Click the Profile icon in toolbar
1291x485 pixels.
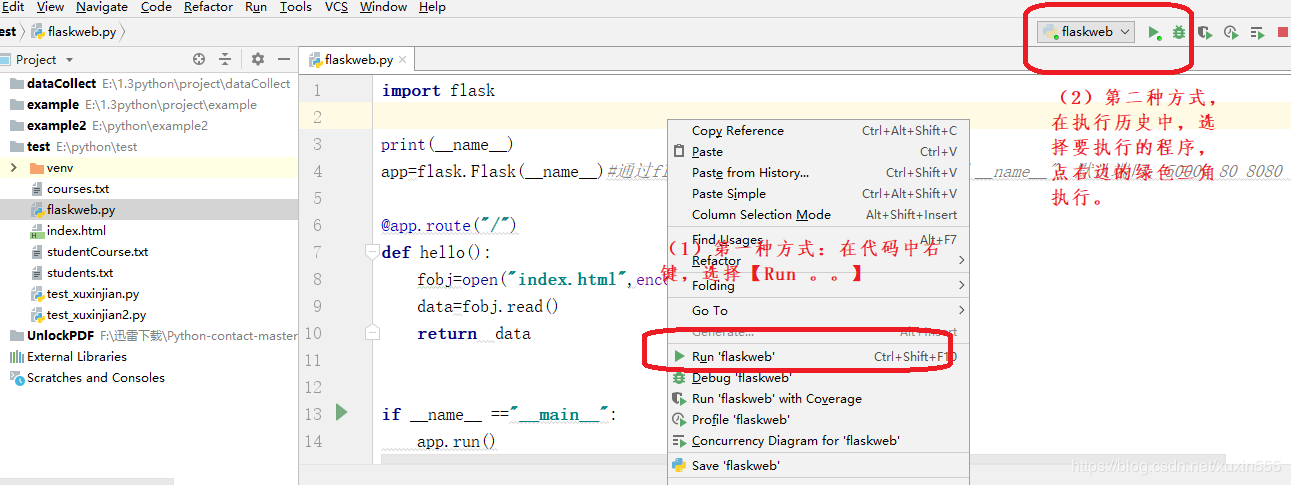pos(1231,32)
